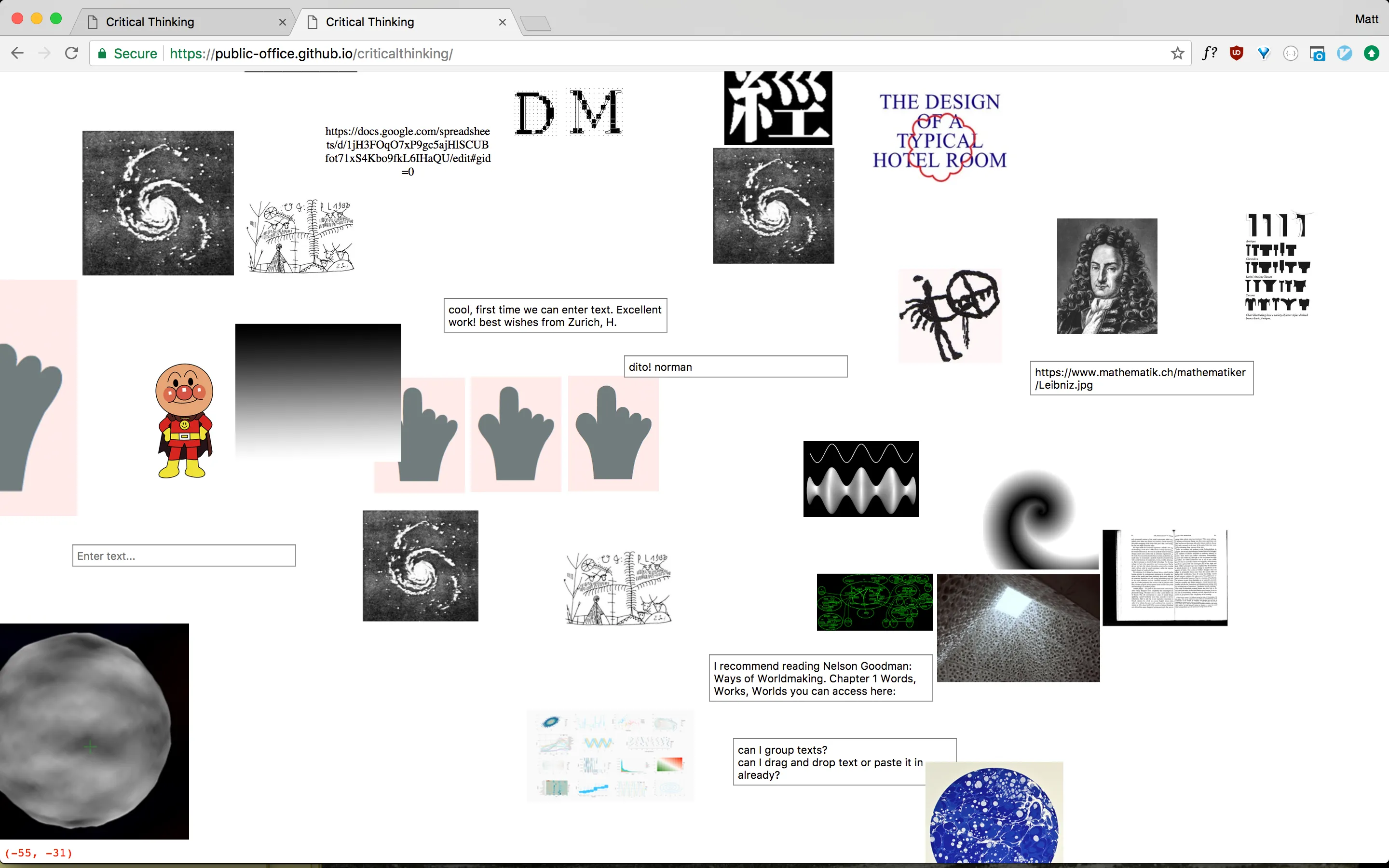Switch to the first Critical Thinking tab
The width and height of the screenshot is (1389, 868).
(184, 22)
